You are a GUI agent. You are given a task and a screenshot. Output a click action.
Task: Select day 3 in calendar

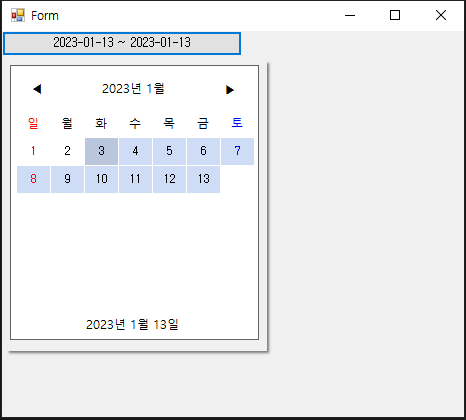(101, 151)
